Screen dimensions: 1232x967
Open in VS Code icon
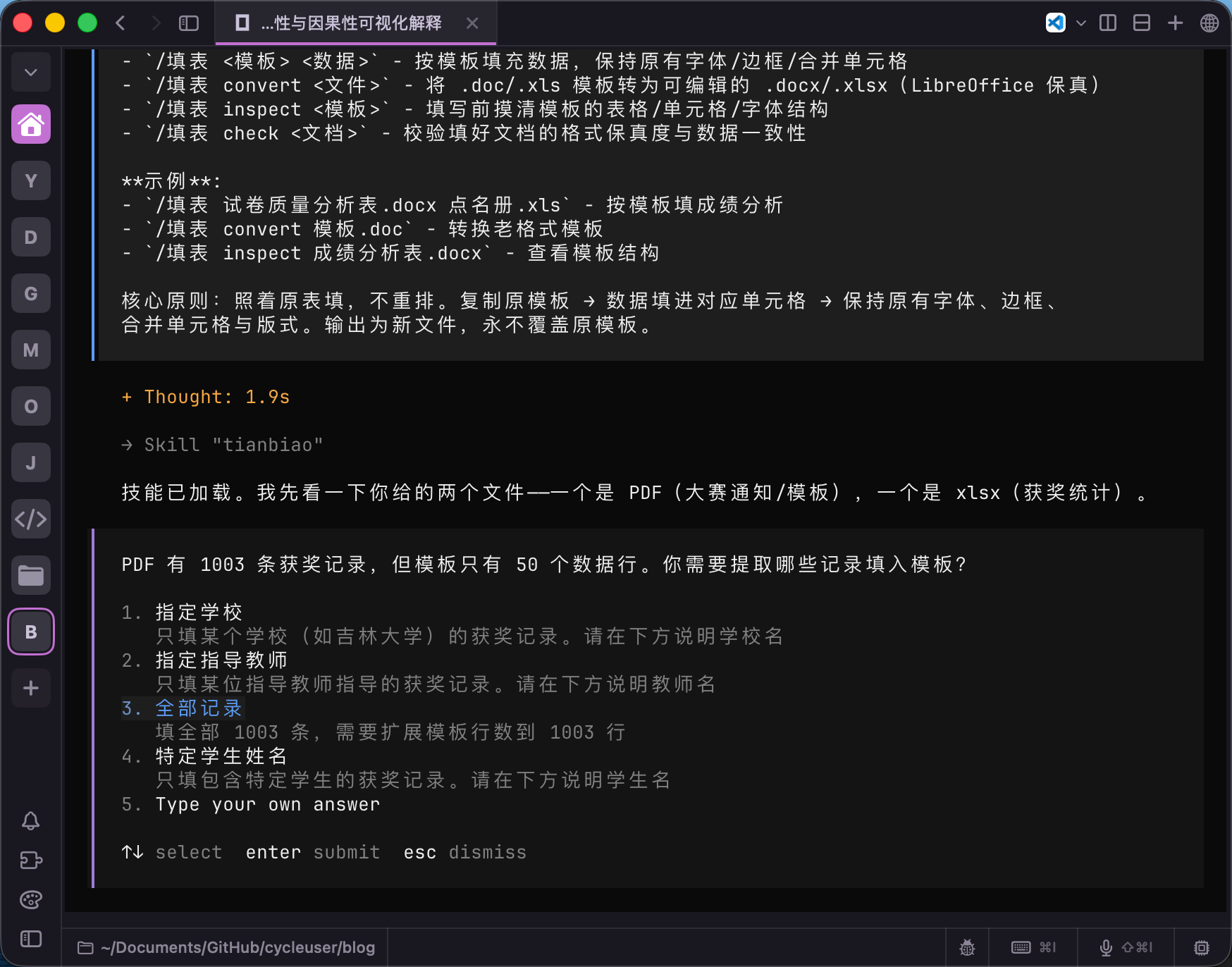[1055, 23]
